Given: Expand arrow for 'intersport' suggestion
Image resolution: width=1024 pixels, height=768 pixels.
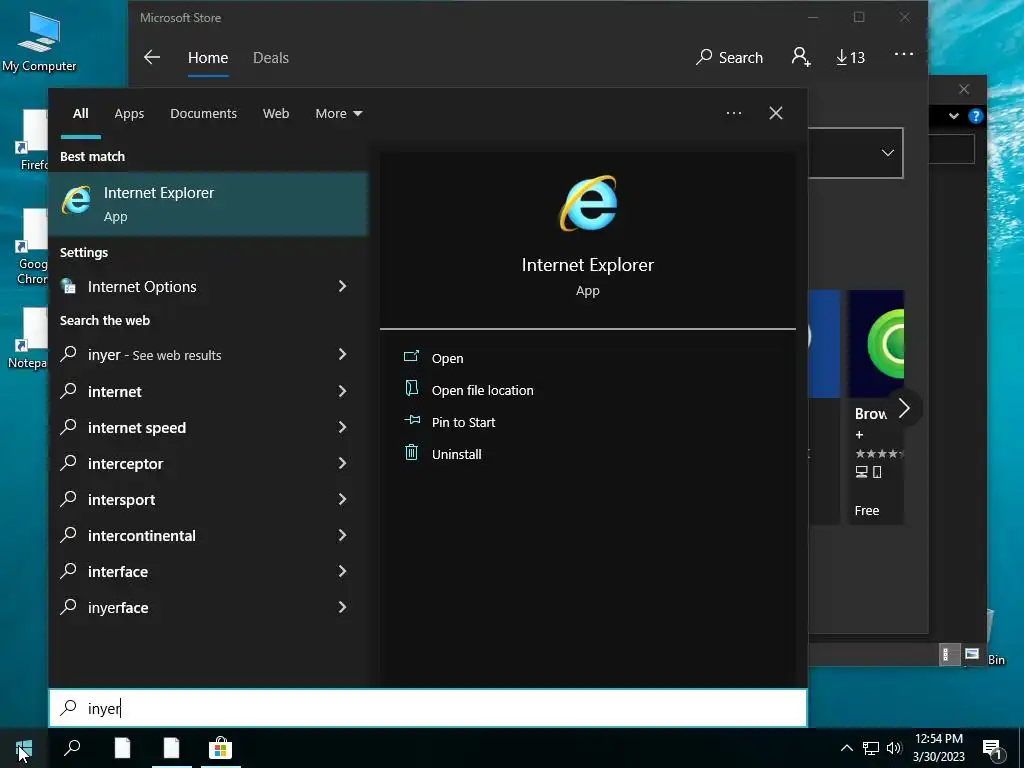Looking at the screenshot, I should pyautogui.click(x=342, y=499).
